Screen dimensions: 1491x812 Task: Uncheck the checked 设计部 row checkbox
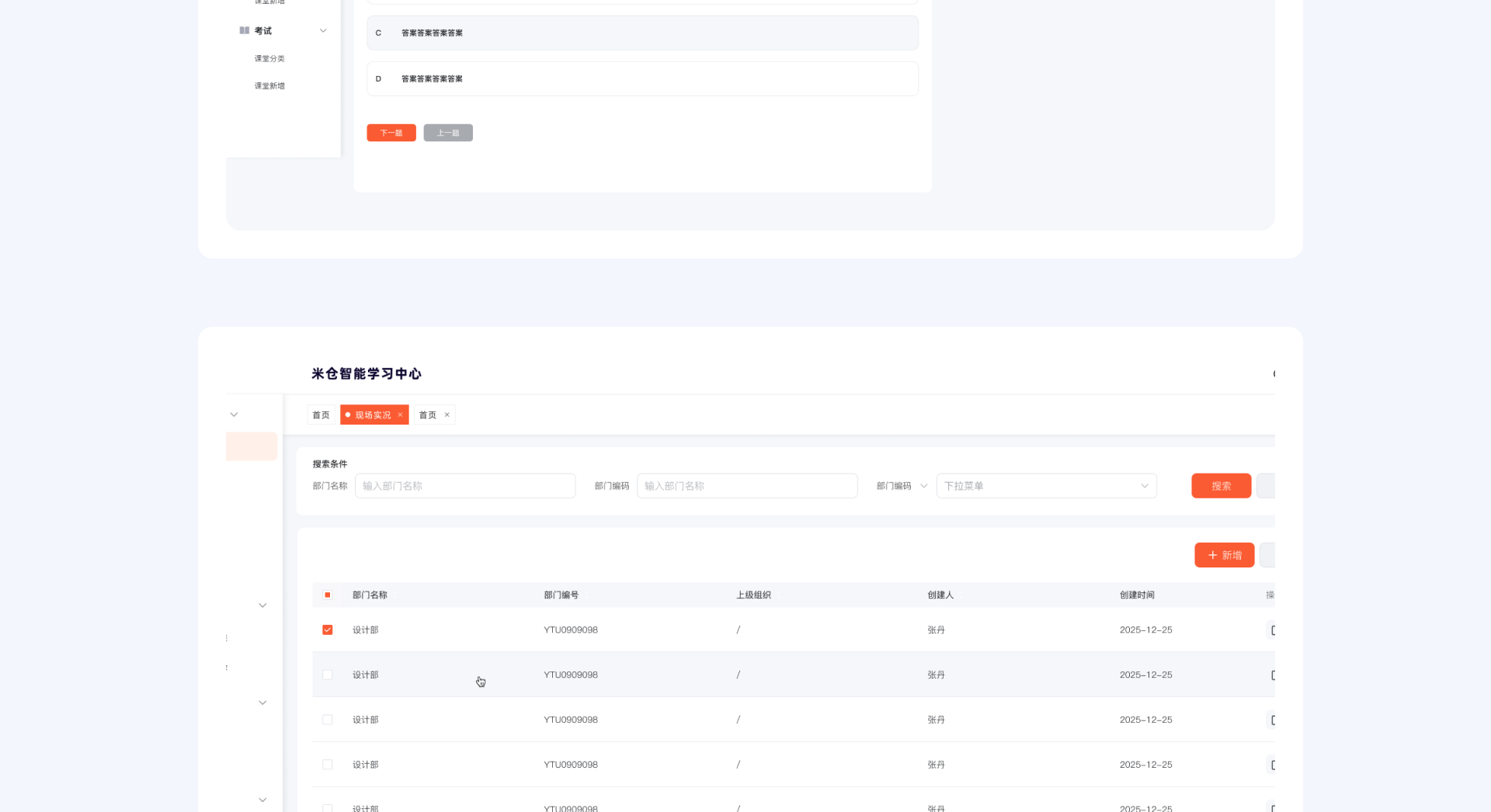(328, 630)
